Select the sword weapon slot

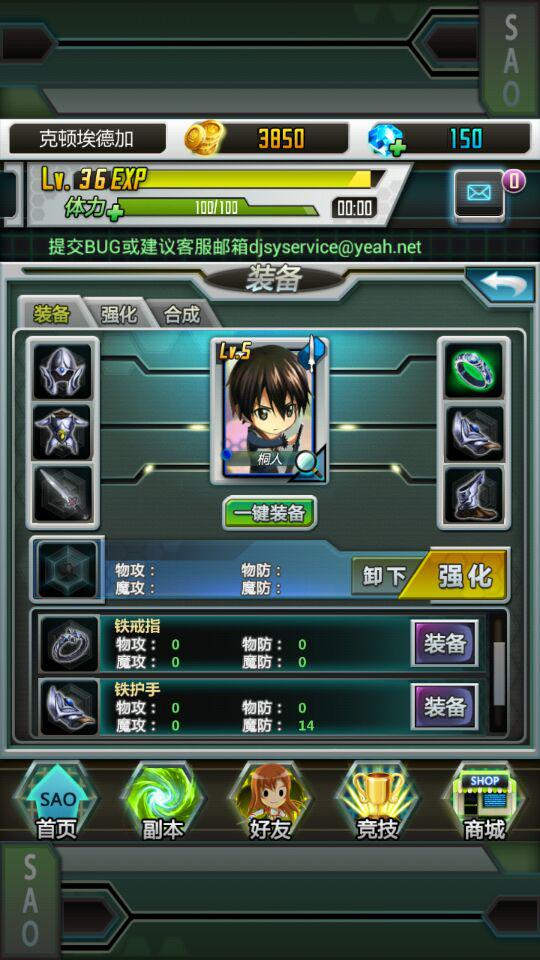(62, 493)
